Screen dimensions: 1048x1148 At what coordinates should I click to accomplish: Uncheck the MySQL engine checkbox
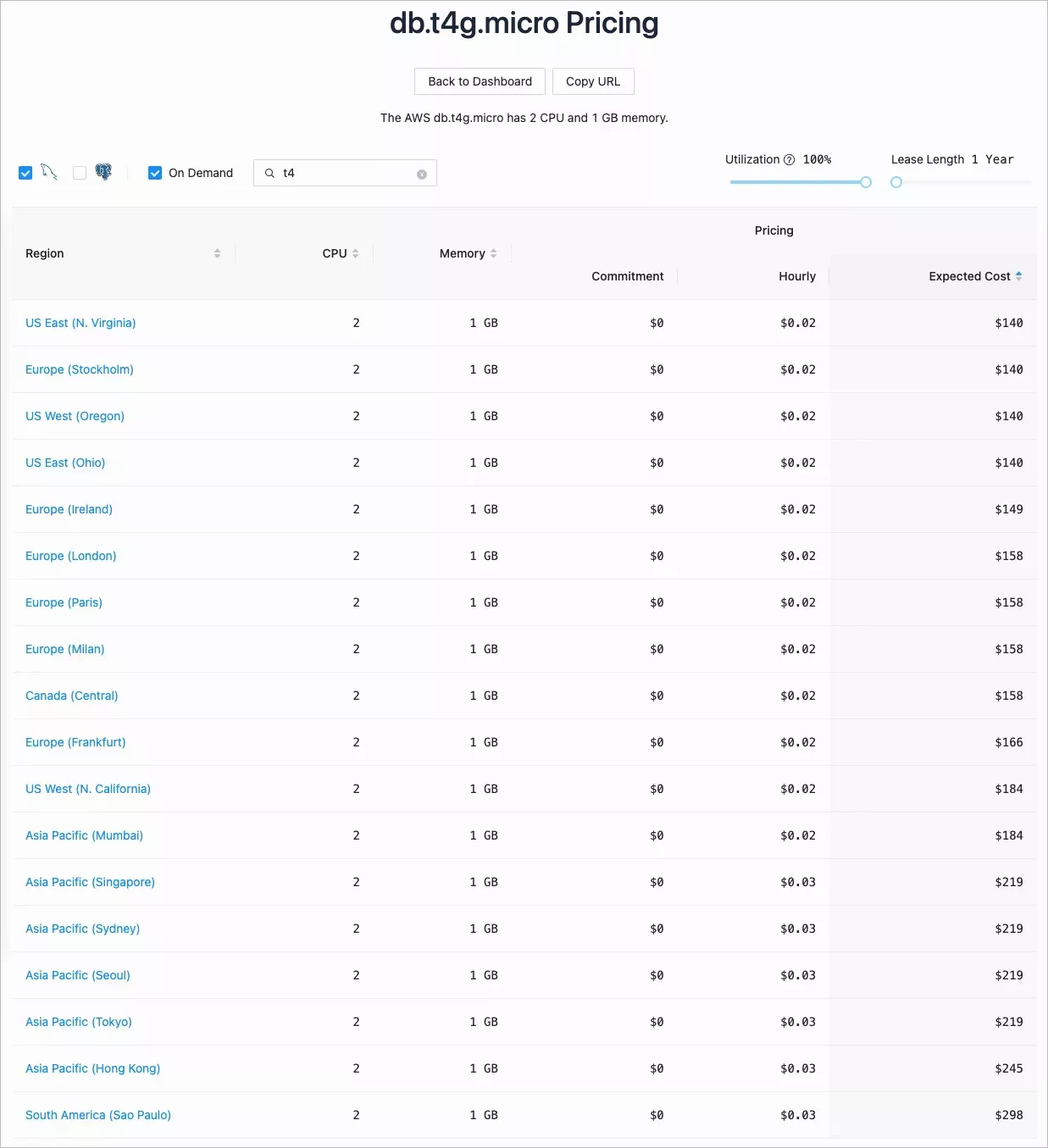(25, 173)
